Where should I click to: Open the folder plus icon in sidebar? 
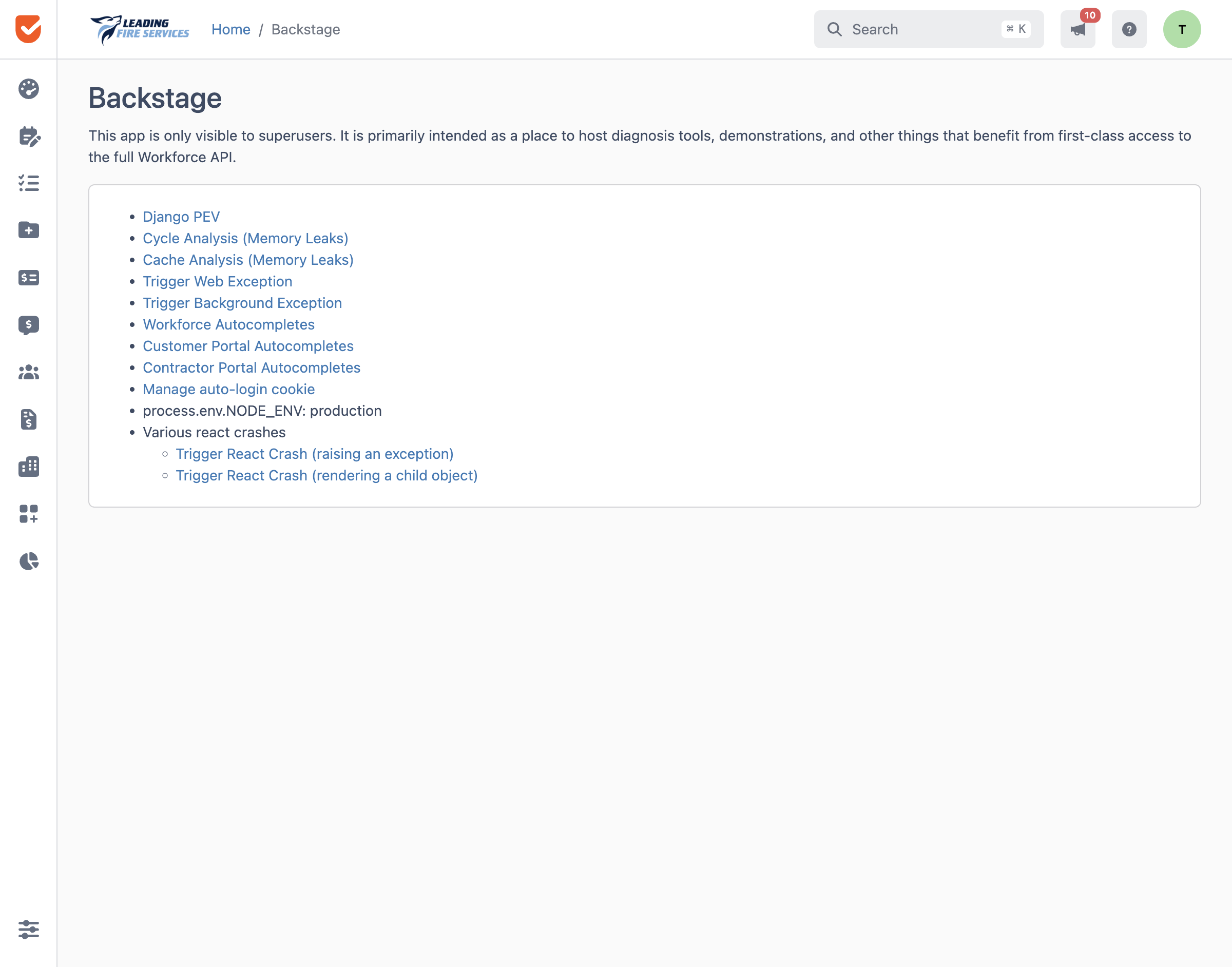pos(28,230)
